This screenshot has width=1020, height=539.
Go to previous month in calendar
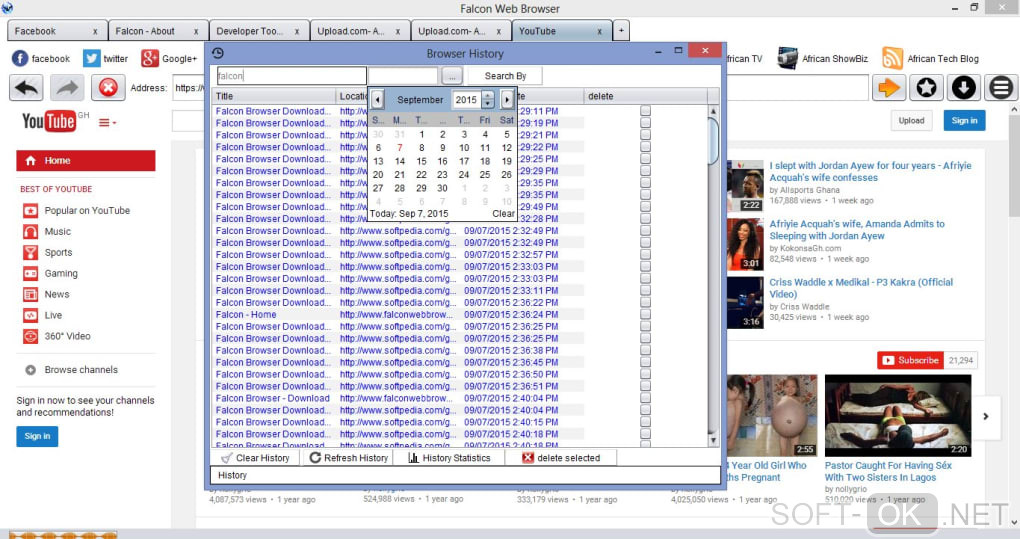[377, 99]
